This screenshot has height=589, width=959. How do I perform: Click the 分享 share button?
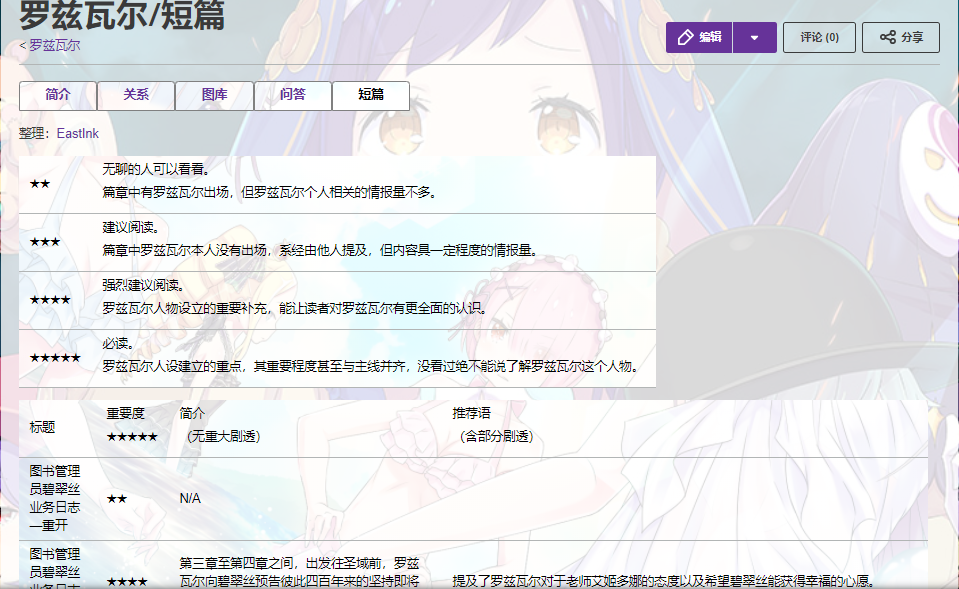tap(900, 37)
